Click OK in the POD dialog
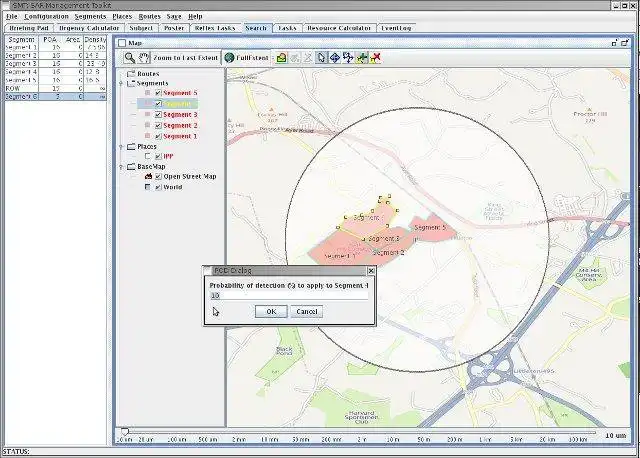The width and height of the screenshot is (640, 458). point(271,311)
